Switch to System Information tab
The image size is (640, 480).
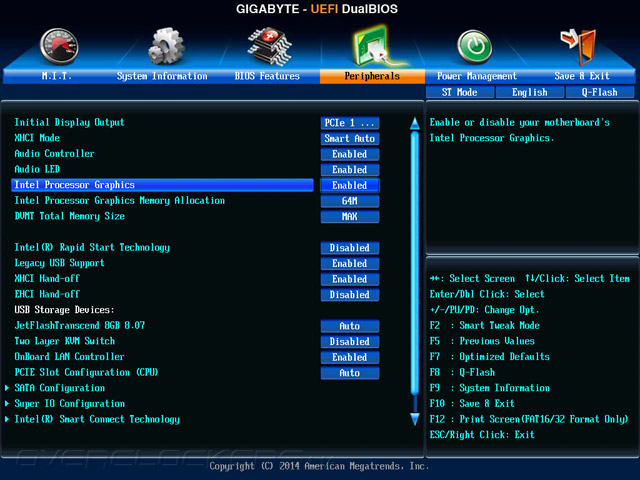click(x=162, y=76)
